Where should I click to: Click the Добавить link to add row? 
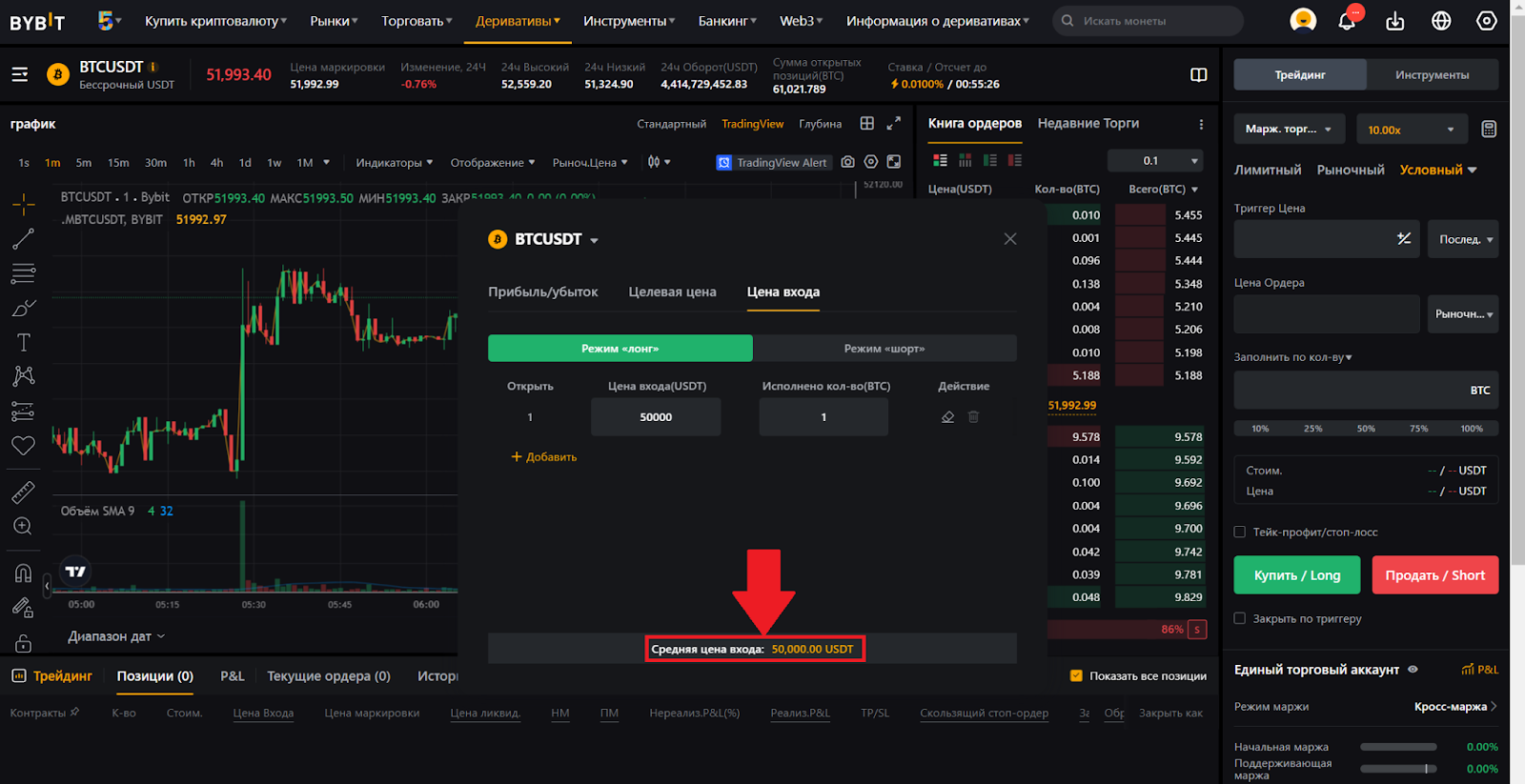544,457
